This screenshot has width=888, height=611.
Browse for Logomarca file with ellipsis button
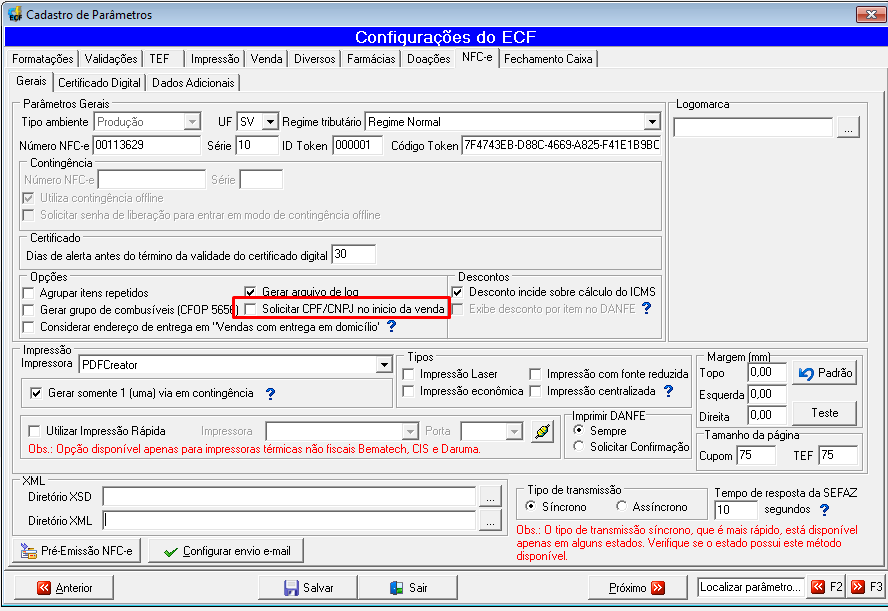point(848,127)
